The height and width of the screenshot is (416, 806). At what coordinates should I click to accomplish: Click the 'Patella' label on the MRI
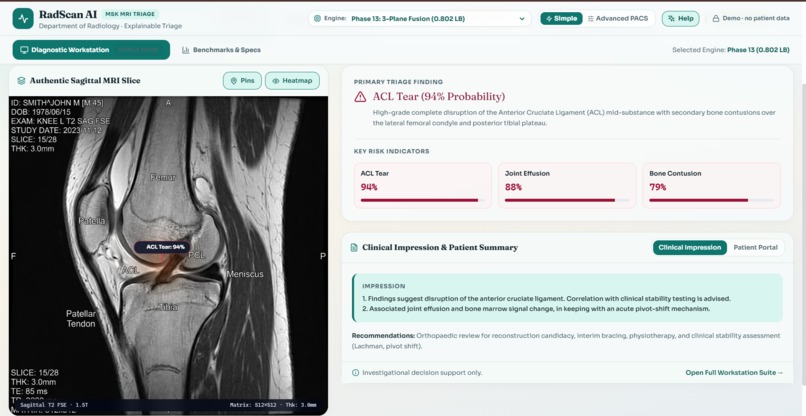coord(91,221)
